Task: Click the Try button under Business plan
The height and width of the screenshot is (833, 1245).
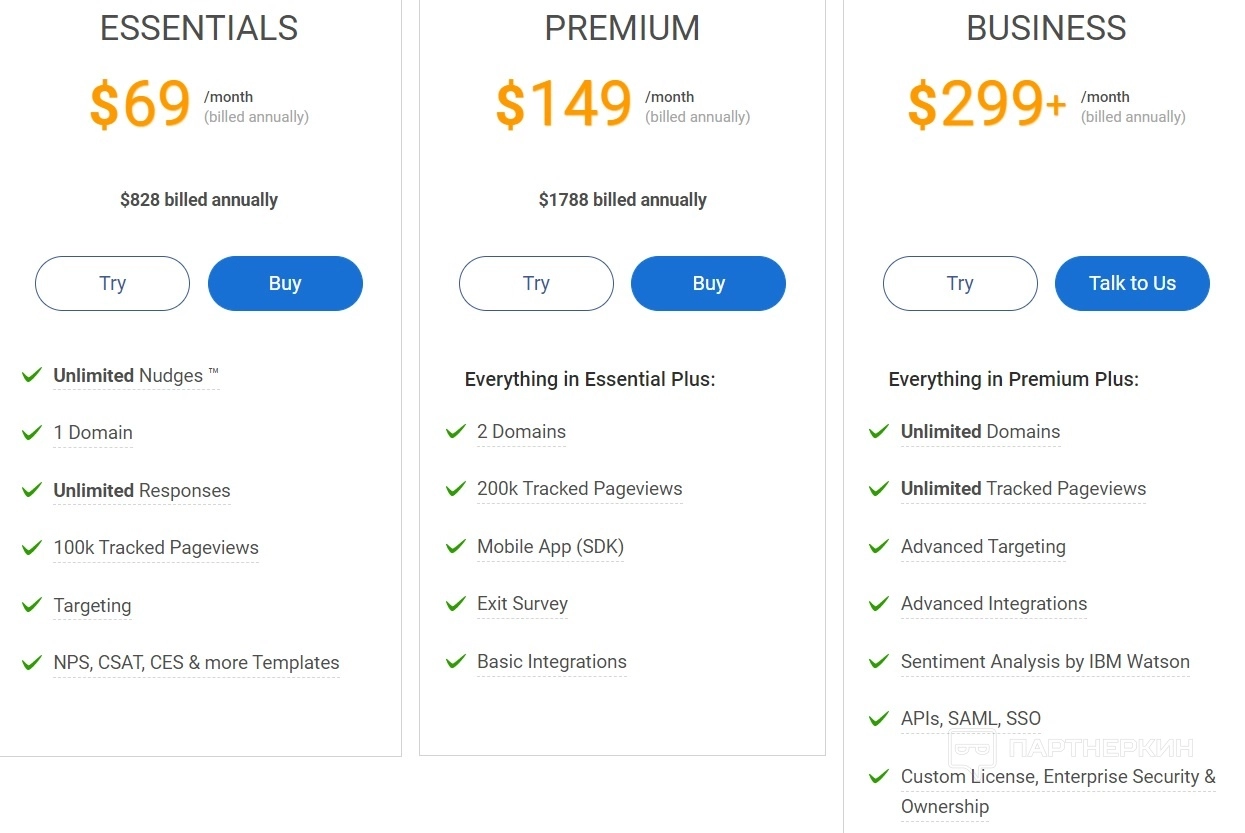Action: 960,284
